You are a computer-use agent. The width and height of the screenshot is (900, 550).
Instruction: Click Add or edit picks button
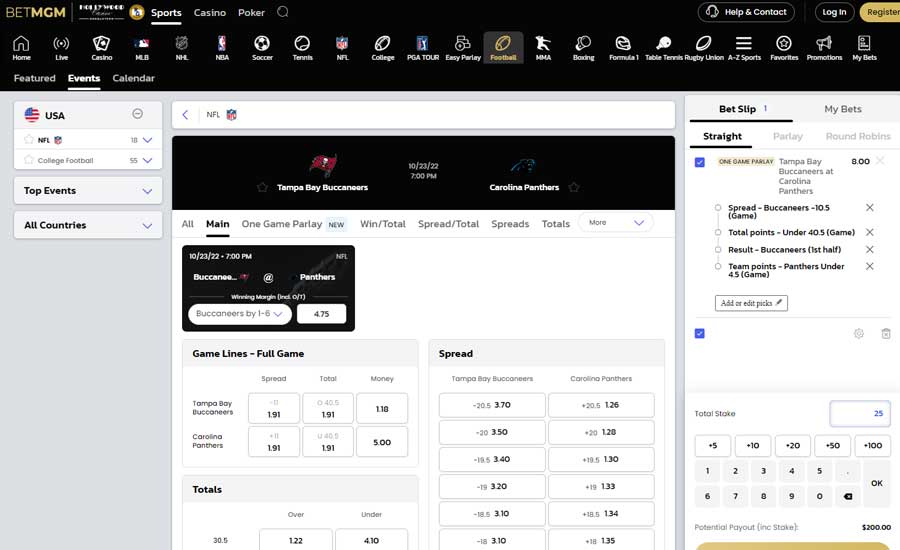coord(751,303)
